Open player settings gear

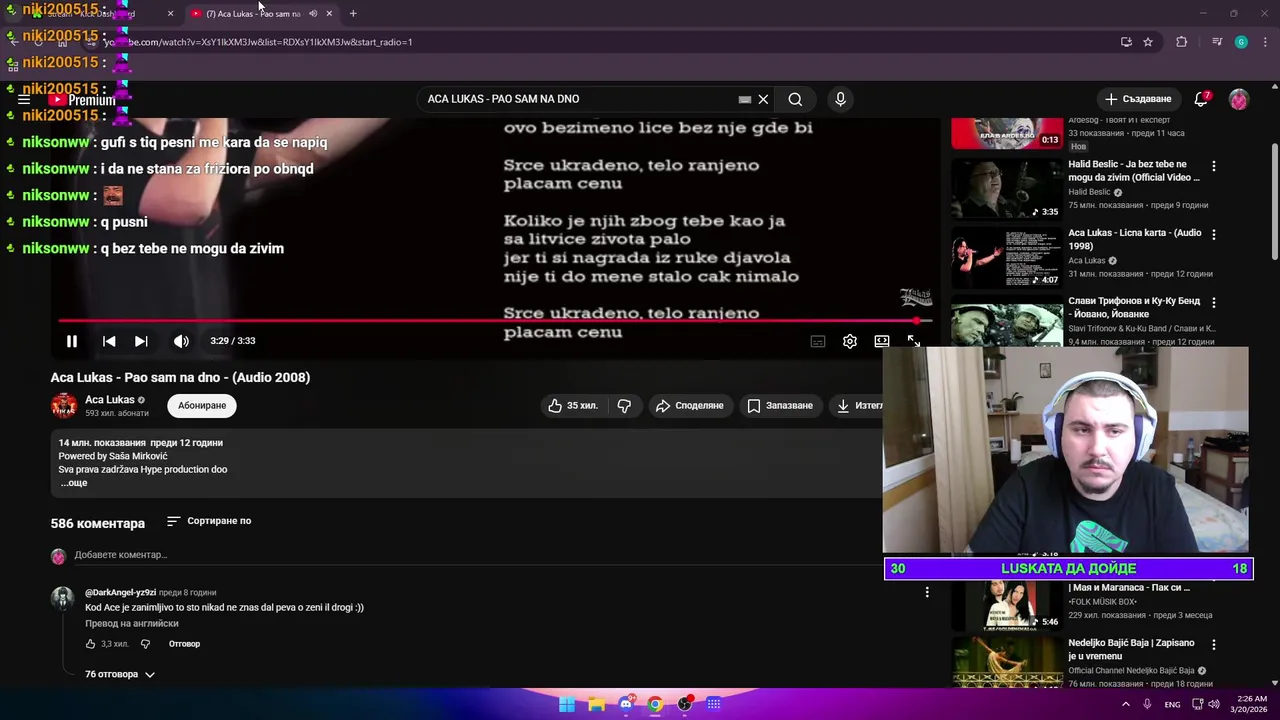point(849,341)
